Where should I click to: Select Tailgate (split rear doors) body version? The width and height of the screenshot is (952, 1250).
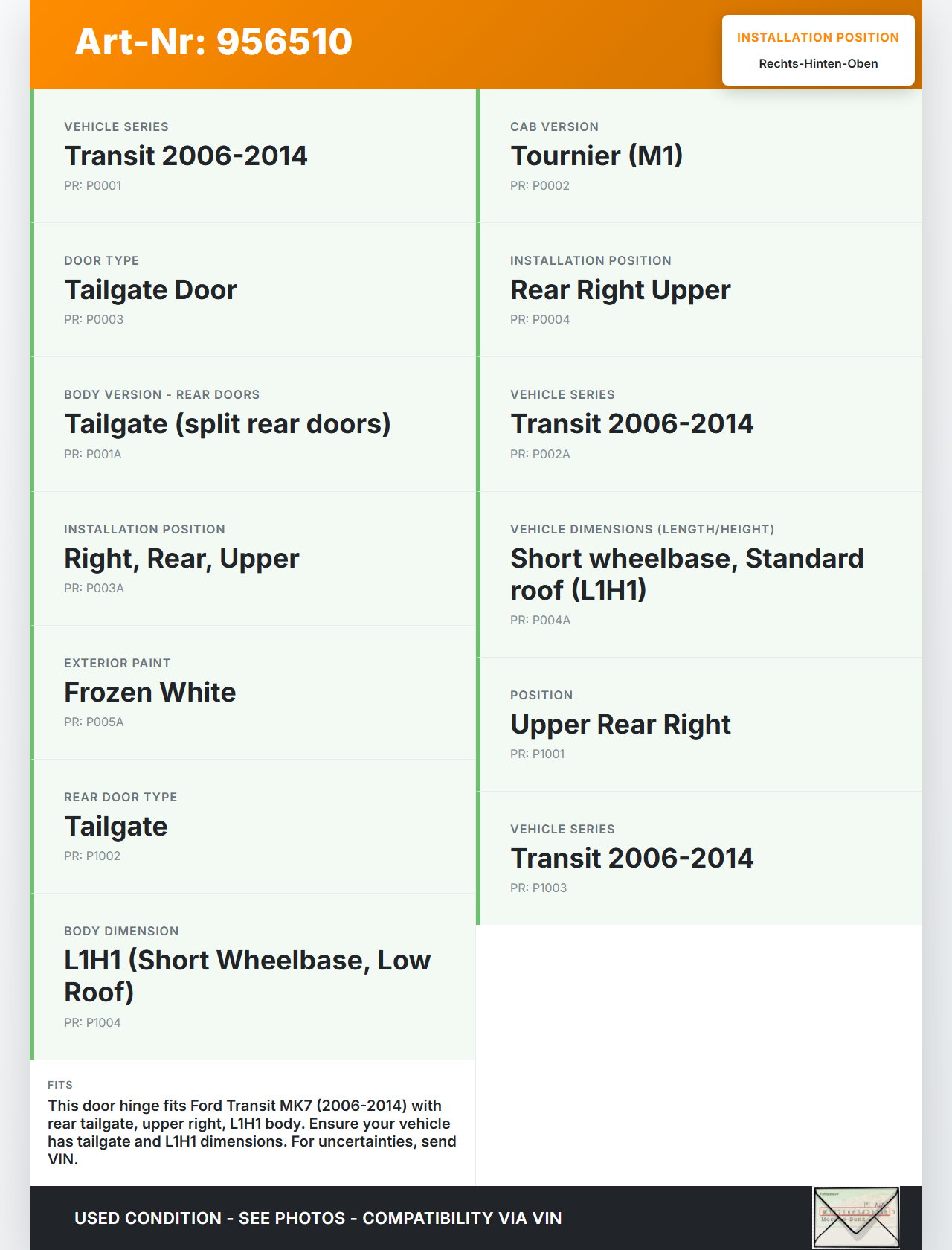[227, 423]
